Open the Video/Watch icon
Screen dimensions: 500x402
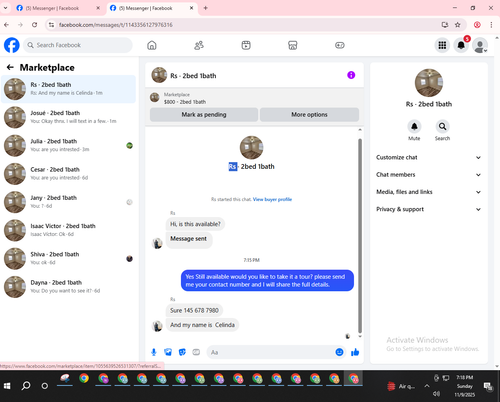click(246, 45)
